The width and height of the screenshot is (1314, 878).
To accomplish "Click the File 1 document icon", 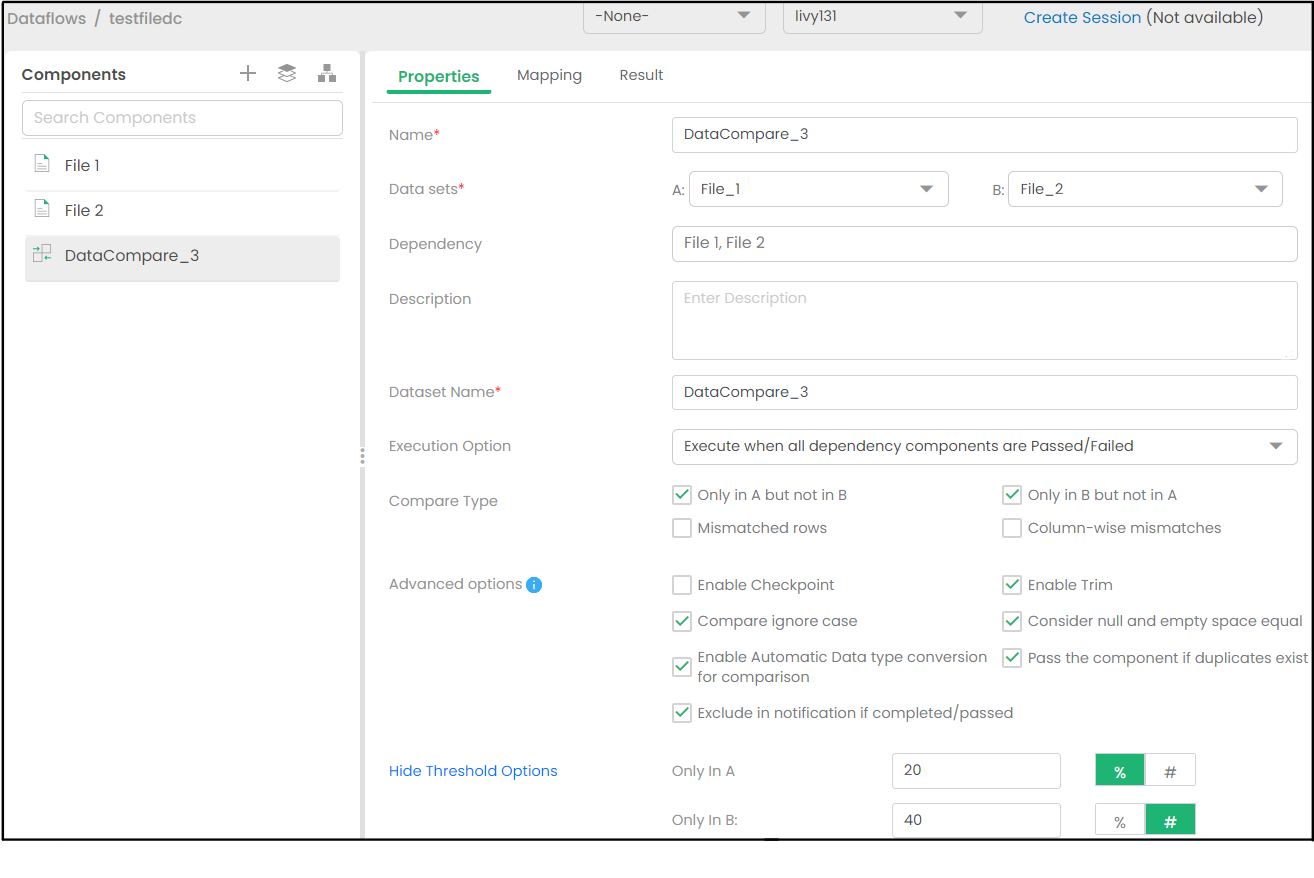I will tap(42, 164).
